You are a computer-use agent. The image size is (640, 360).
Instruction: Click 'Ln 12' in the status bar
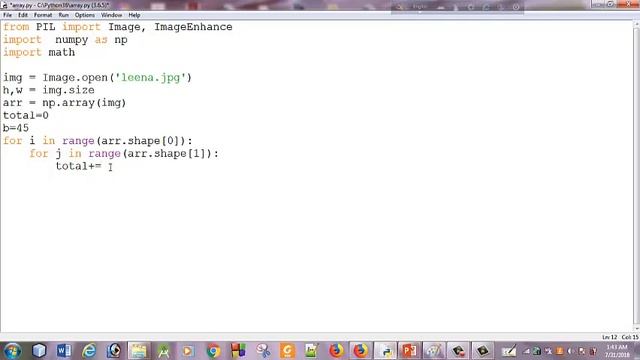pos(609,337)
